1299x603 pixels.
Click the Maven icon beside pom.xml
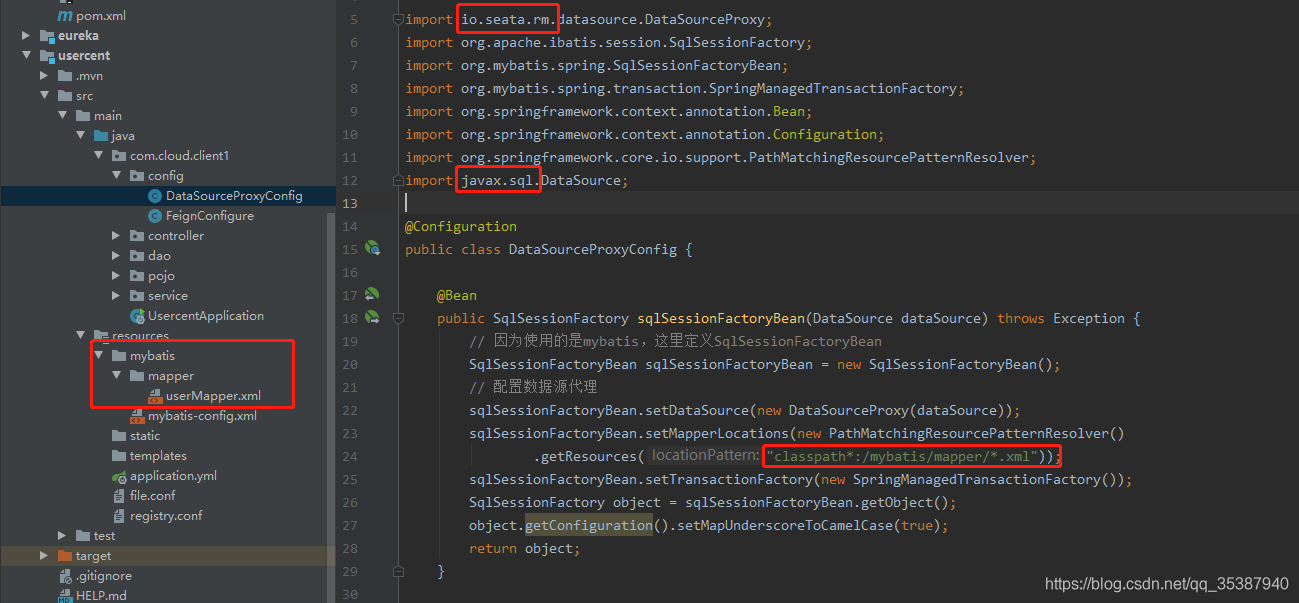tap(65, 16)
